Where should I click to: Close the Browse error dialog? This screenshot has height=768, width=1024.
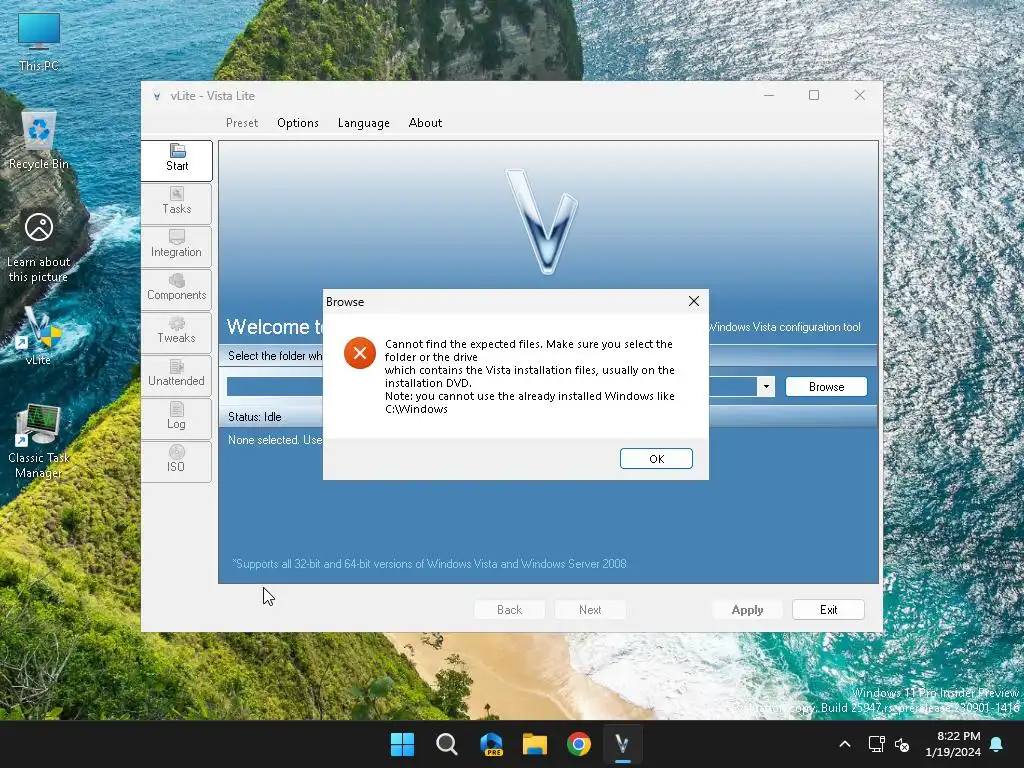coord(694,301)
